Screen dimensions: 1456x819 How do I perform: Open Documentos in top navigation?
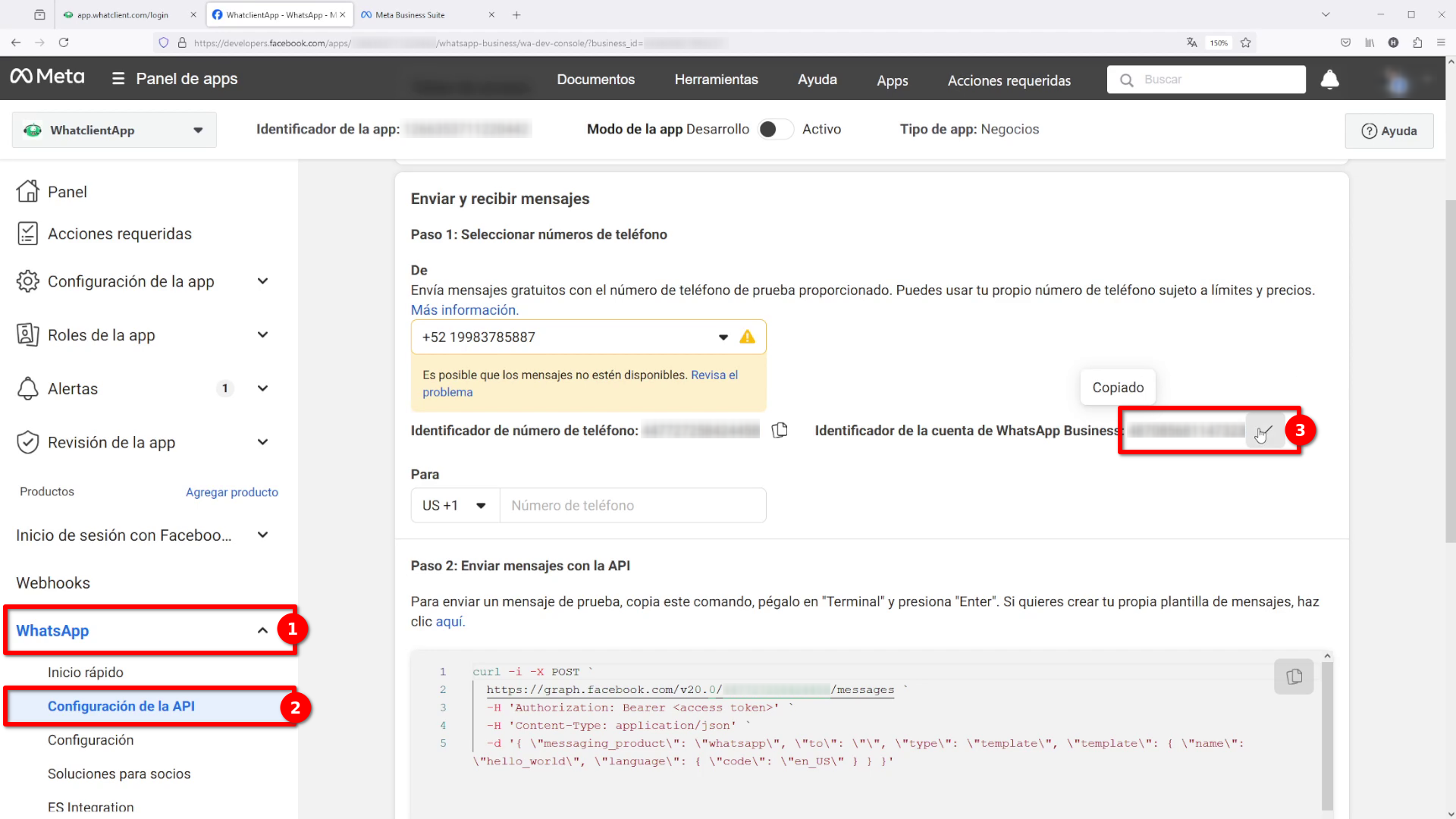tap(595, 80)
